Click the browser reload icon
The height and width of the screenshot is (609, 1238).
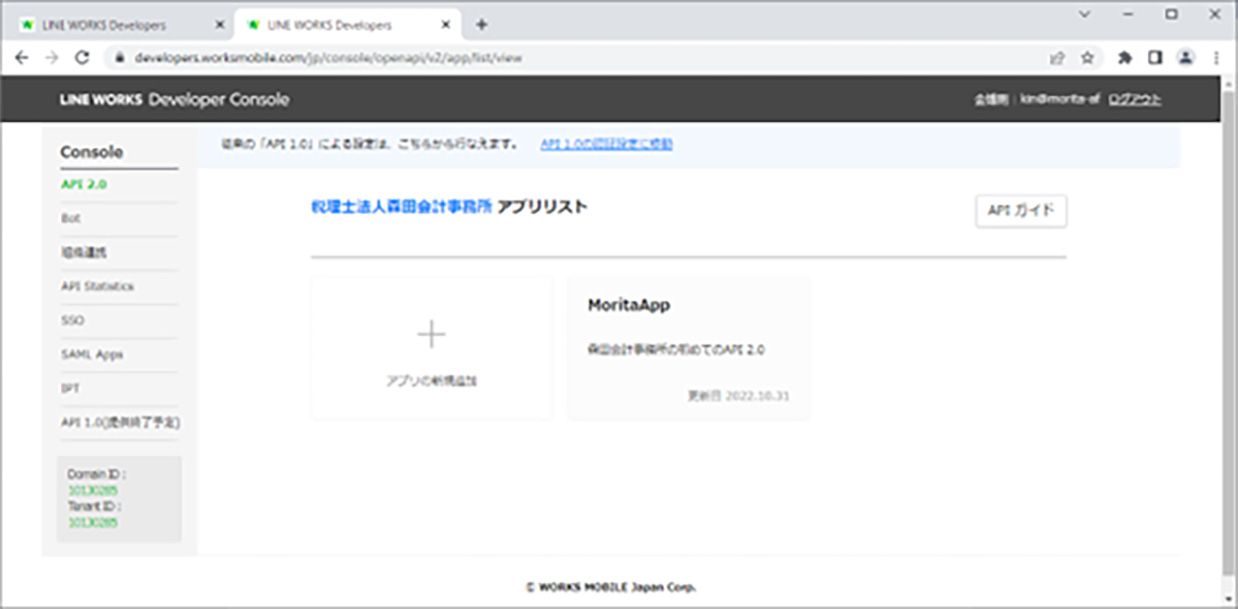pos(82,58)
